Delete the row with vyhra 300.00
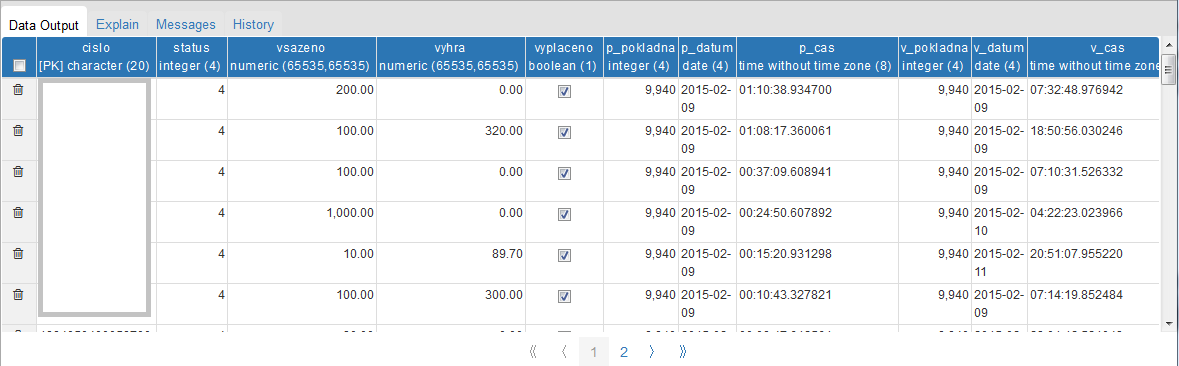This screenshot has height=366, width=1179. tap(19, 295)
